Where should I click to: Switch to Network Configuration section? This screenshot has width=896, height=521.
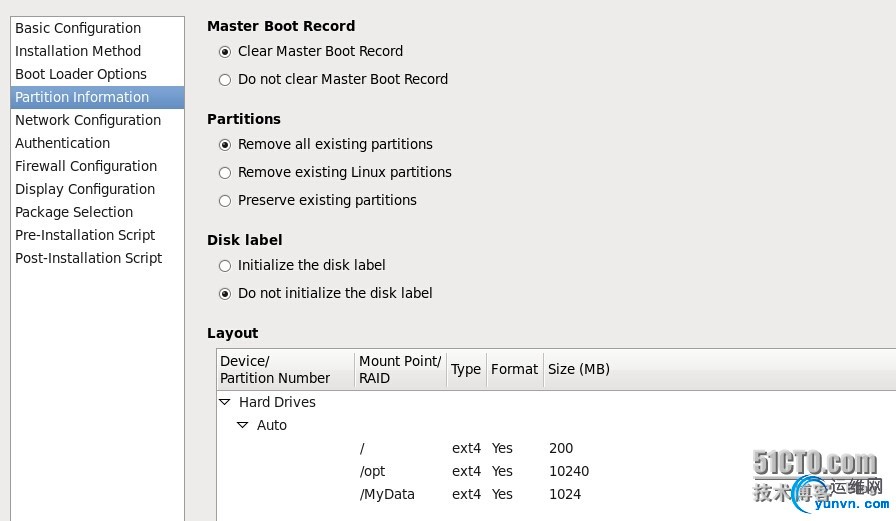coord(88,120)
